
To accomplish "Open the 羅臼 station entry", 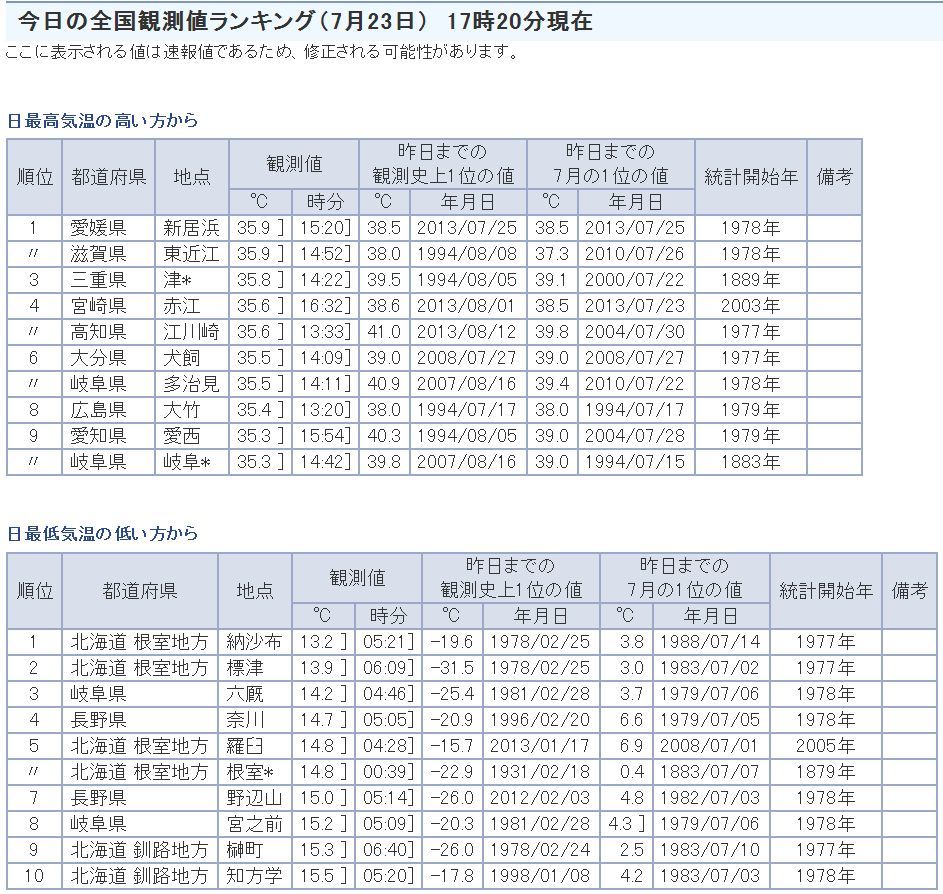I will click(x=247, y=746).
